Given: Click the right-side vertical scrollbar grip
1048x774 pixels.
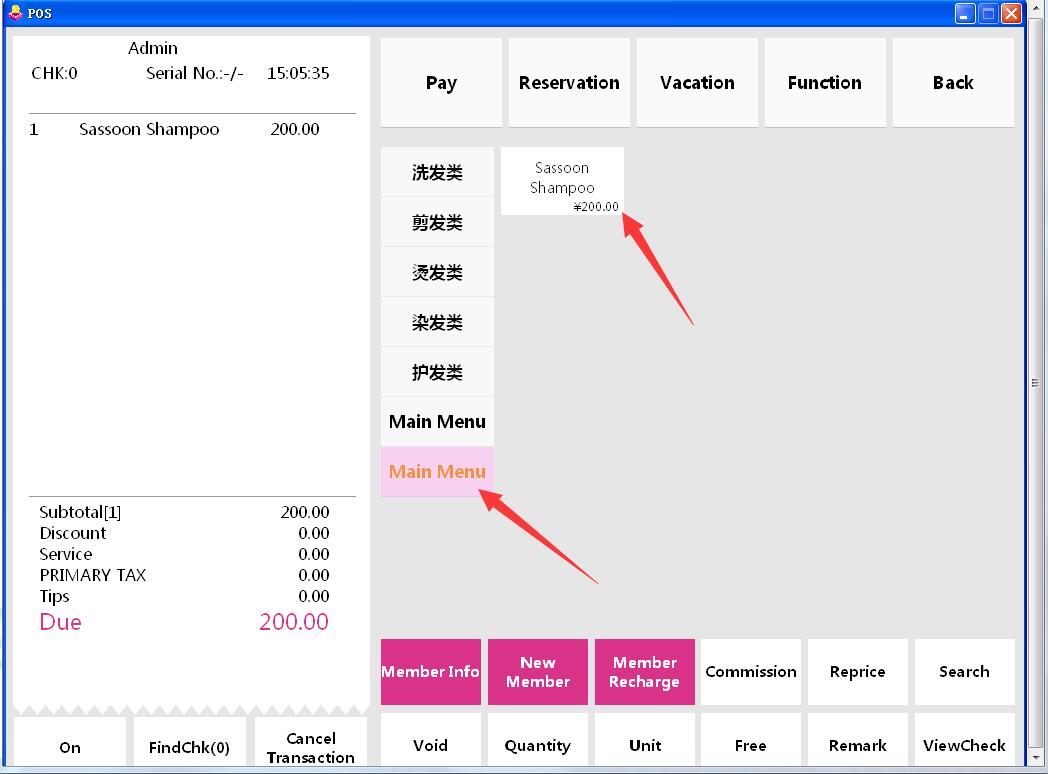Looking at the screenshot, I should 1035,383.
